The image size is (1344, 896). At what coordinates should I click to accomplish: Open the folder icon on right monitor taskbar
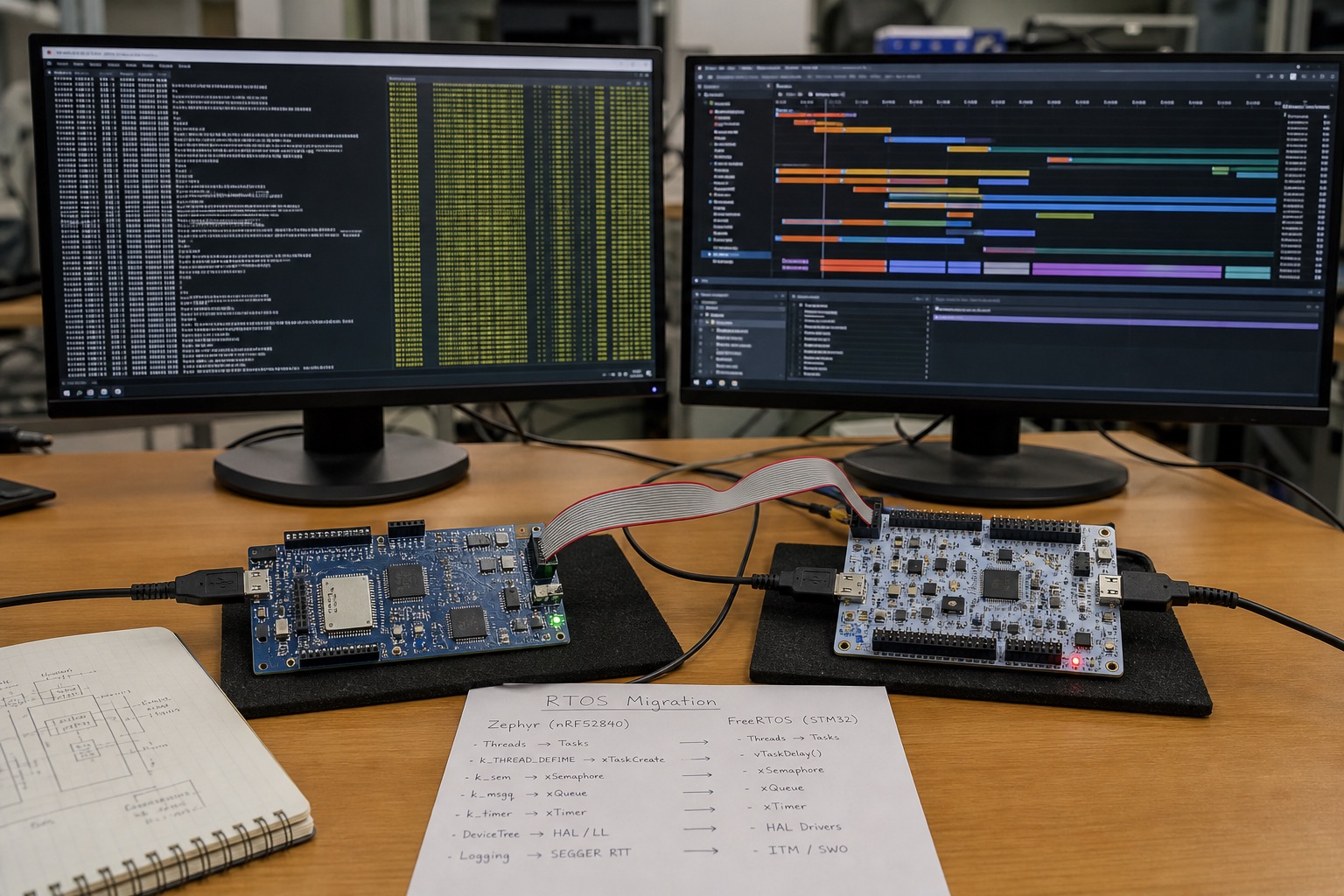click(722, 383)
